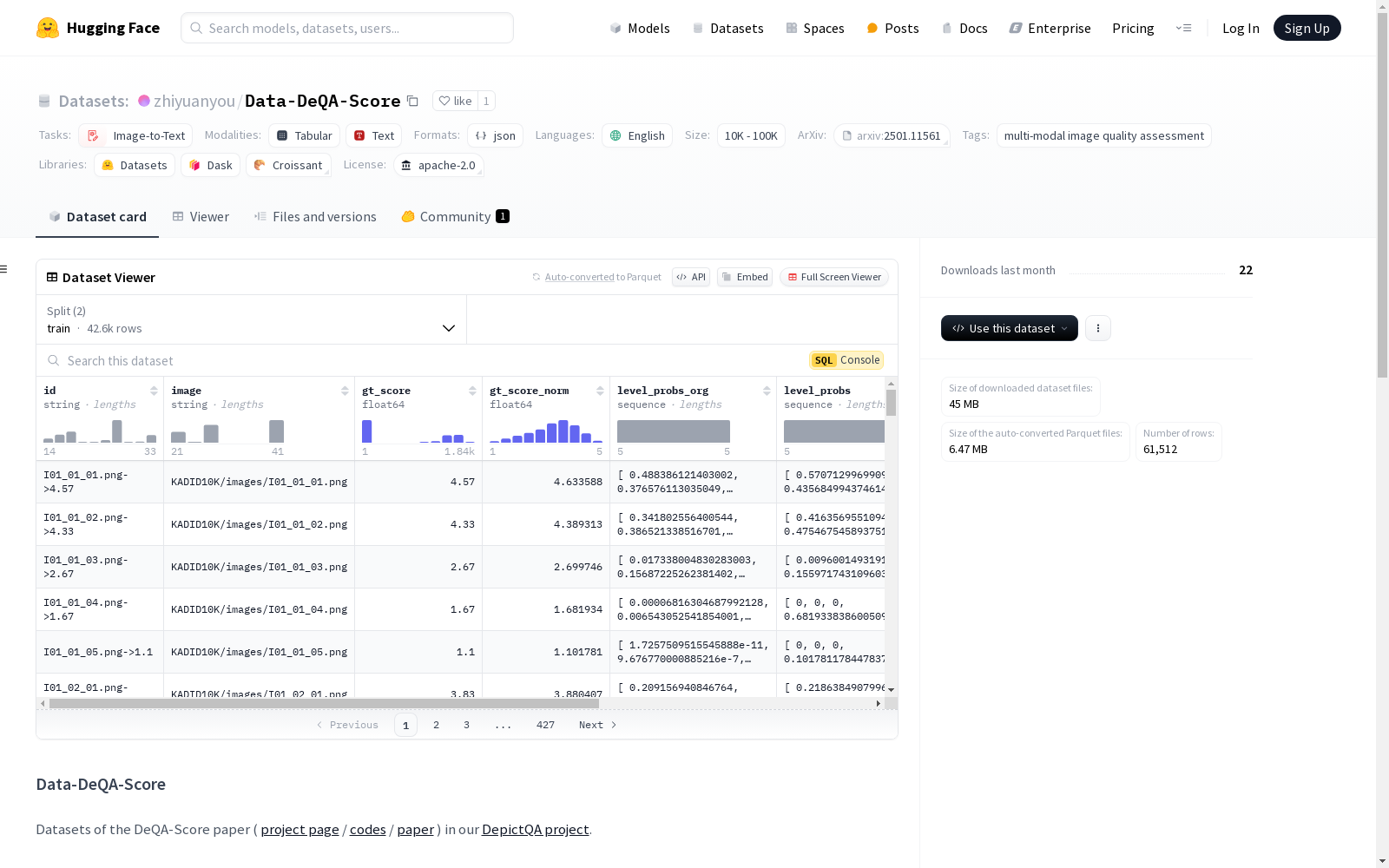Open the project page link
1389x868 pixels.
[300, 829]
